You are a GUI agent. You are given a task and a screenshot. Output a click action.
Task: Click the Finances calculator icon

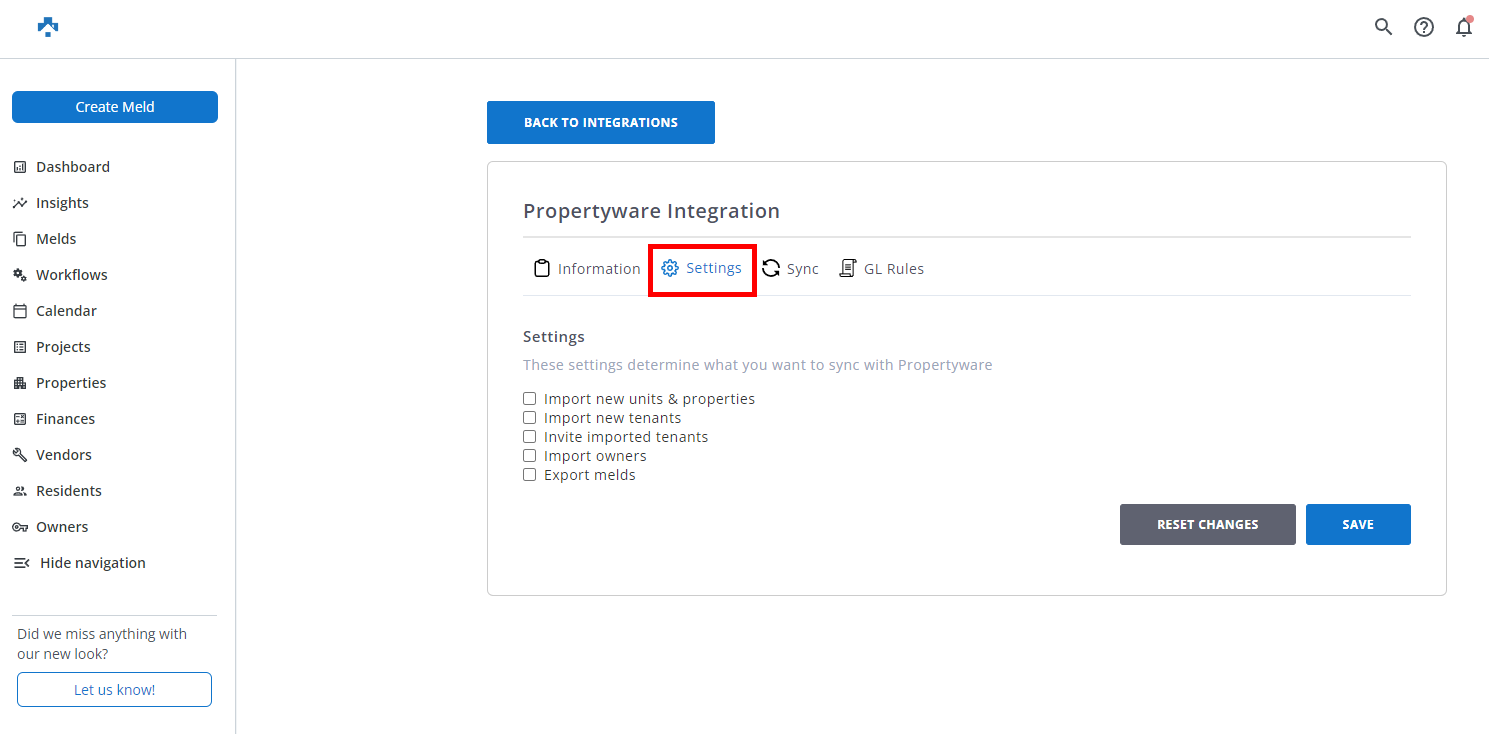[x=20, y=419]
